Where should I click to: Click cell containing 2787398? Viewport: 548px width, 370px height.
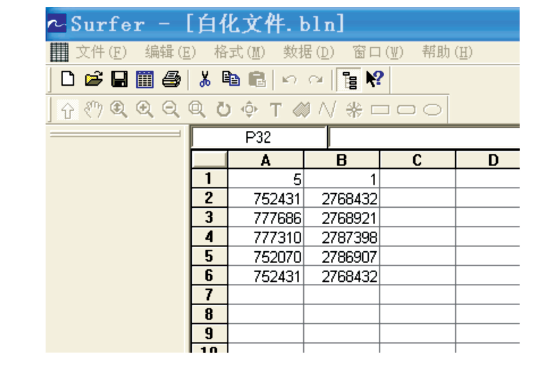341,237
